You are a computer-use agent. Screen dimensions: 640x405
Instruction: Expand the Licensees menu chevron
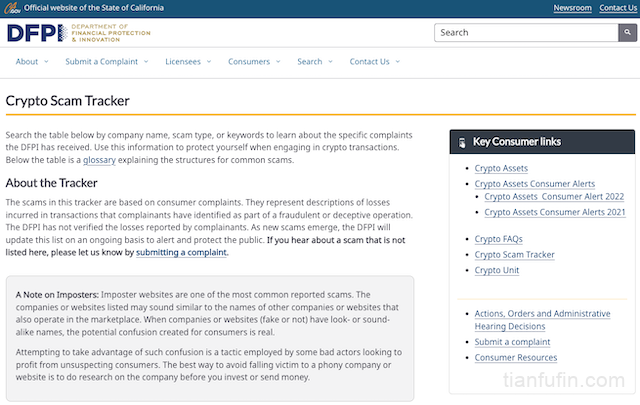click(x=209, y=62)
